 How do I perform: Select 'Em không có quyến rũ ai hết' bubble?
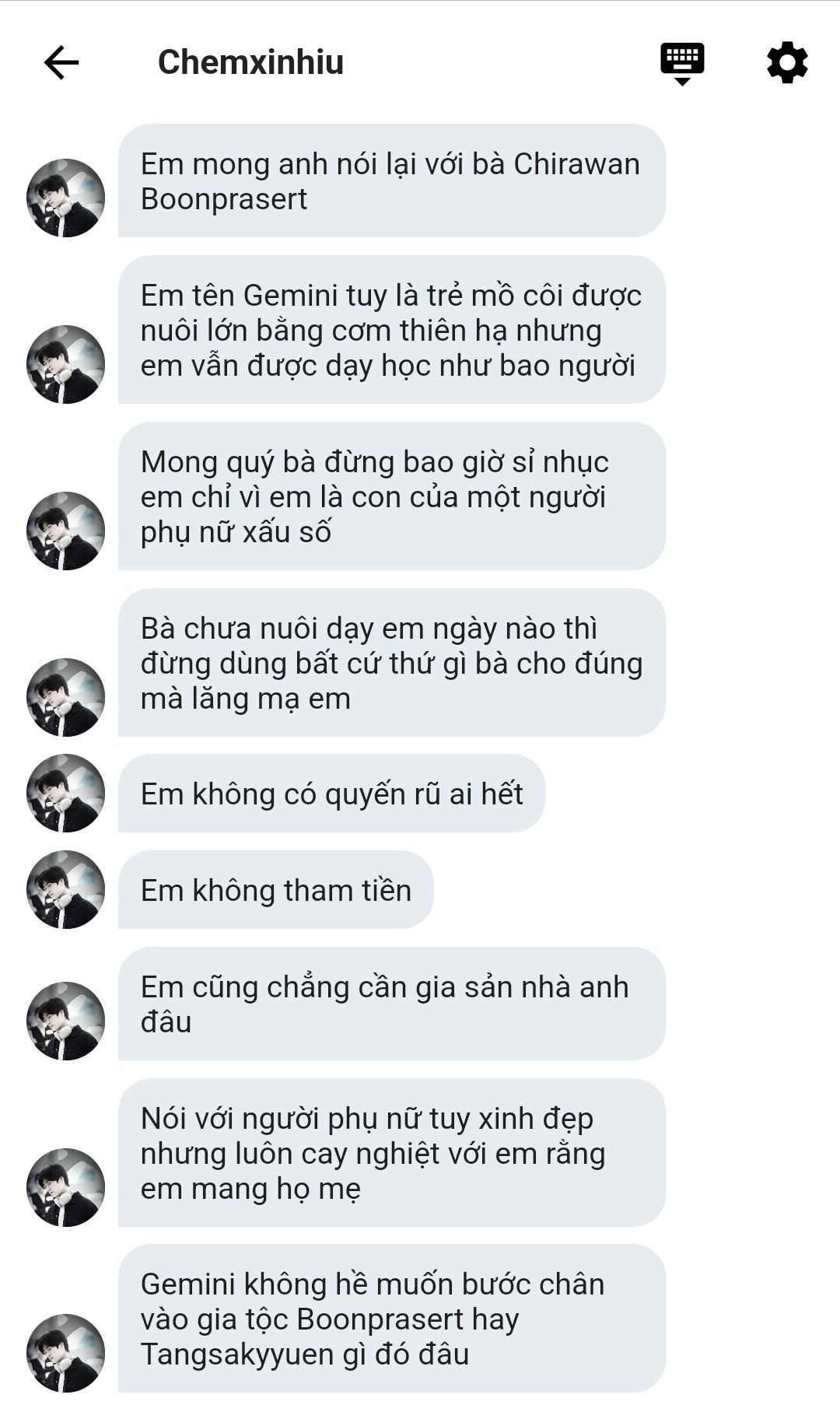pos(331,794)
